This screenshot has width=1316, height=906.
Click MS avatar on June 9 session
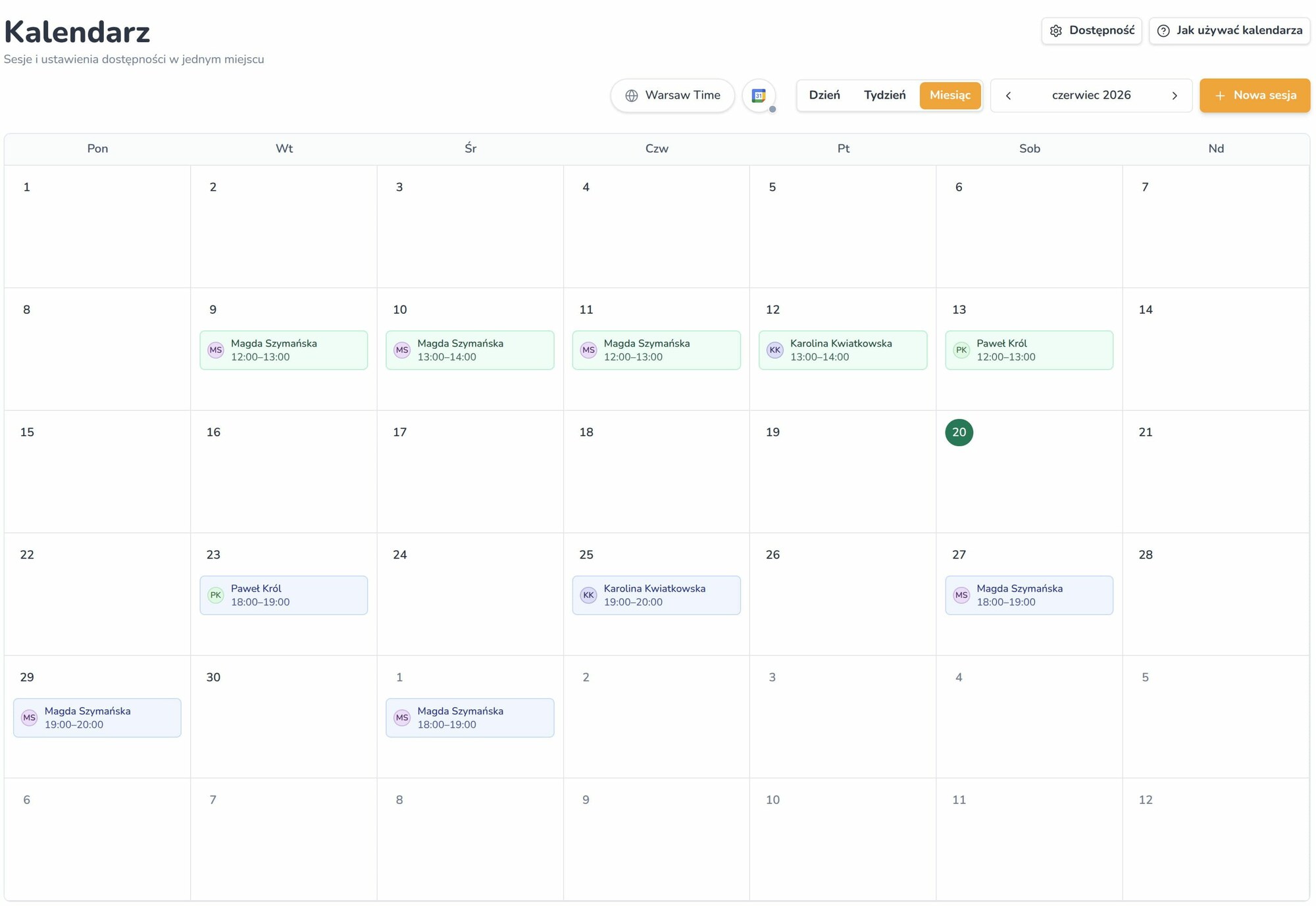216,350
